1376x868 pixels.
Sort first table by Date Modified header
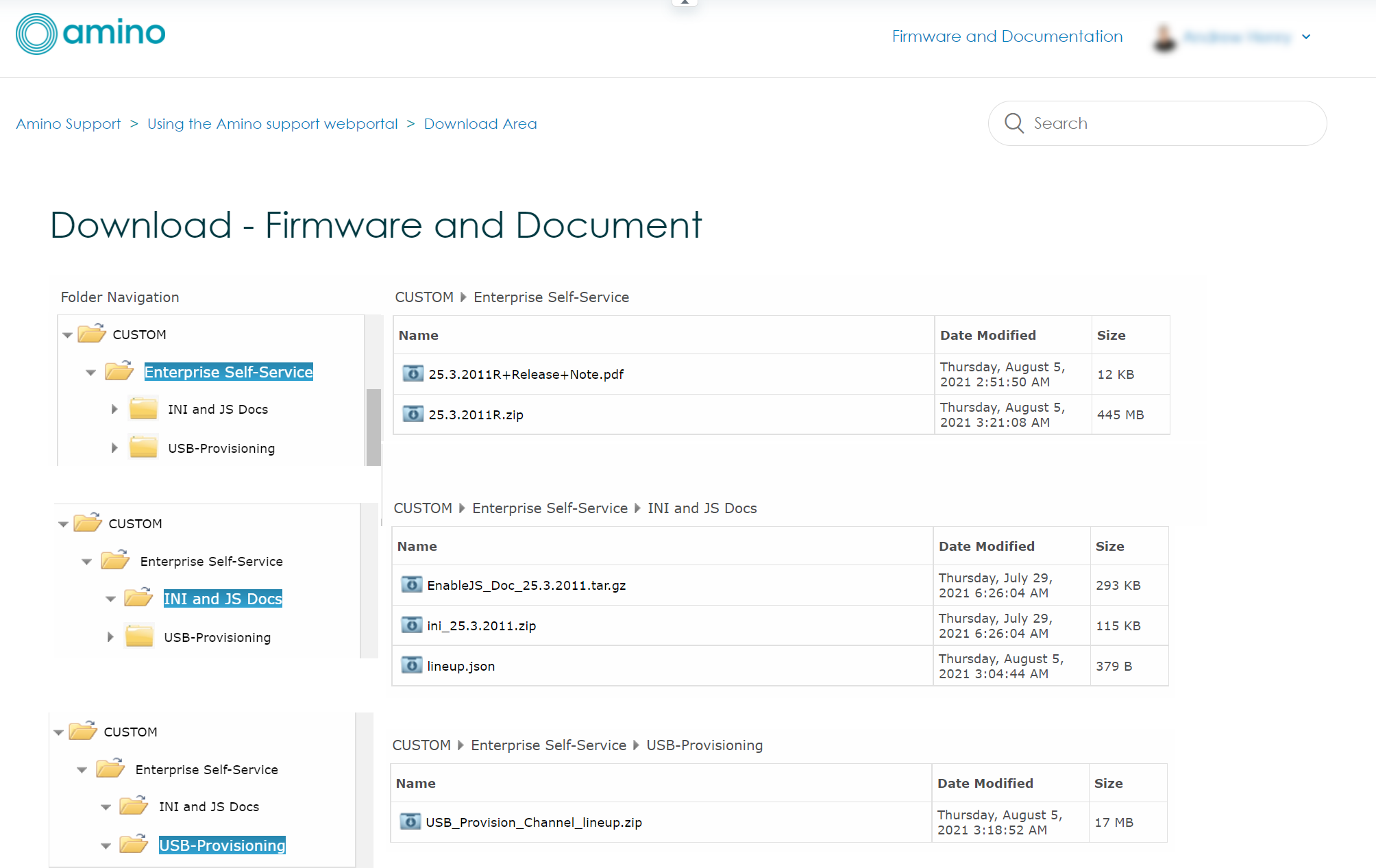[988, 336]
